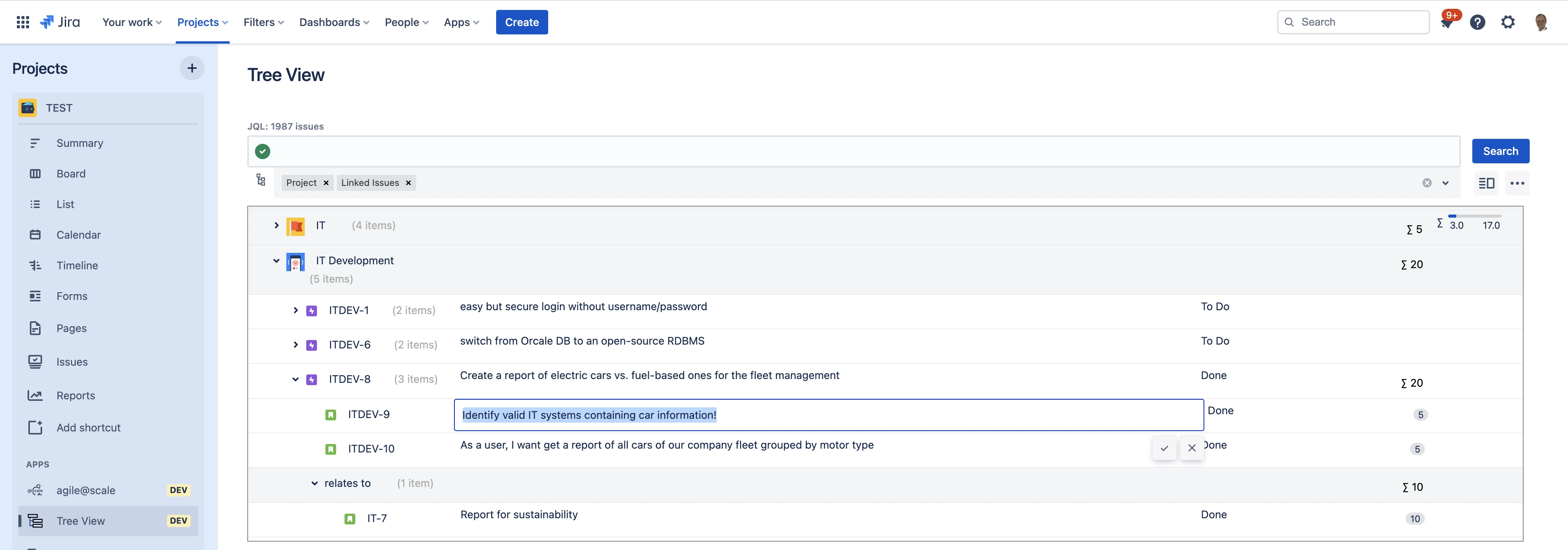This screenshot has height=550, width=1568.
Task: Expand the ITDEV-1 story row
Action: pos(296,310)
